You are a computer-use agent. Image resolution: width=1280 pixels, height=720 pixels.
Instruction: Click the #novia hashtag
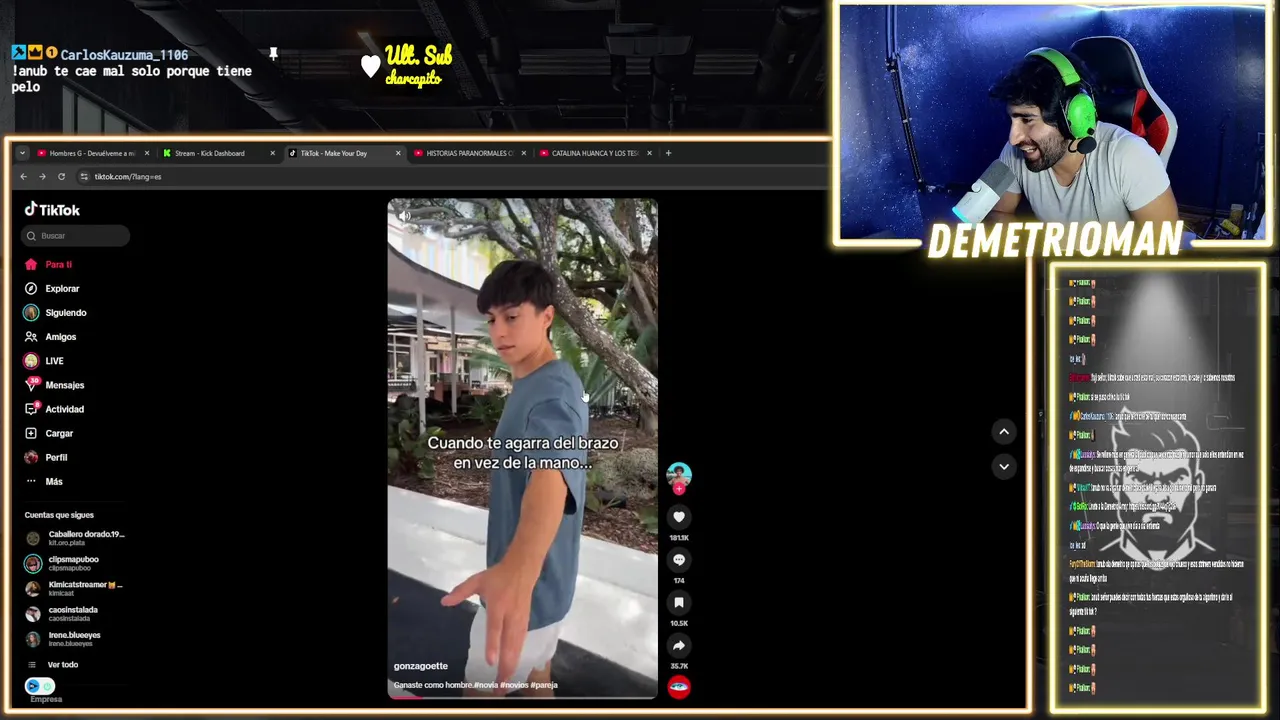pos(486,685)
